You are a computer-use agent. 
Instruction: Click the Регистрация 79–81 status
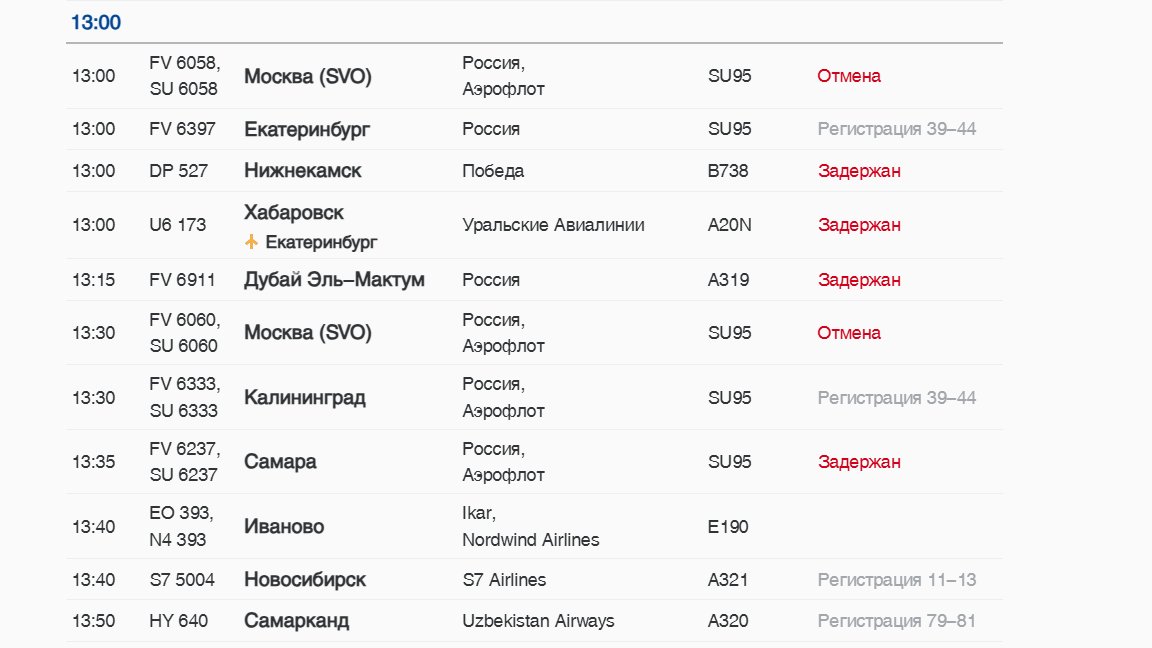click(896, 621)
